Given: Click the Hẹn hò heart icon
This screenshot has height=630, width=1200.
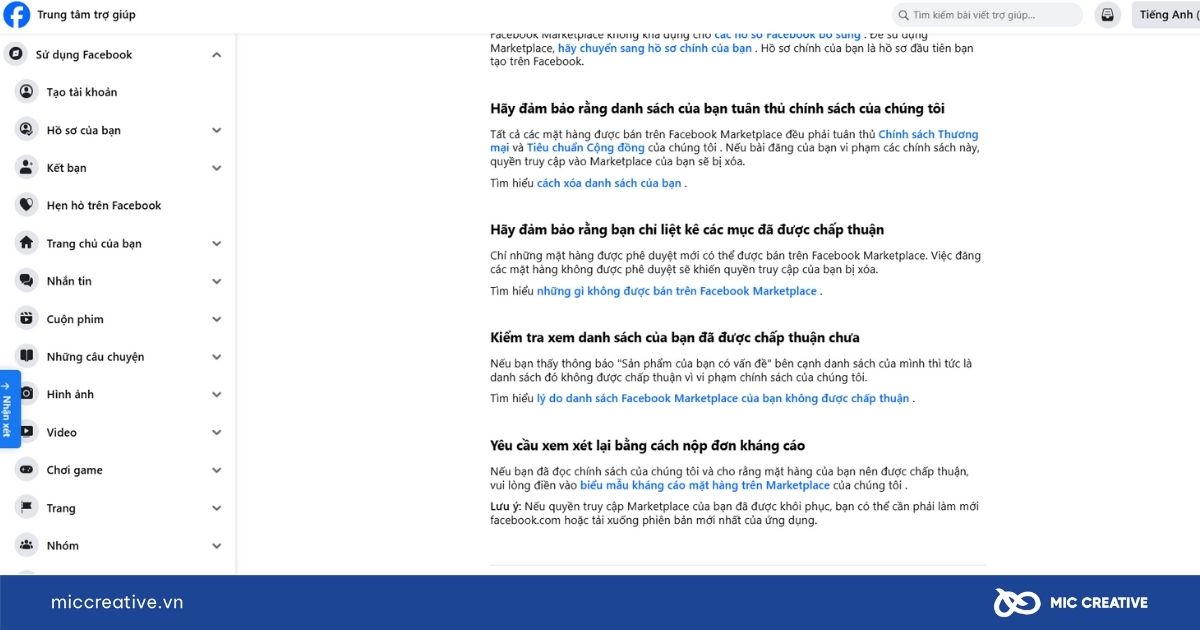Looking at the screenshot, I should click(x=26, y=205).
